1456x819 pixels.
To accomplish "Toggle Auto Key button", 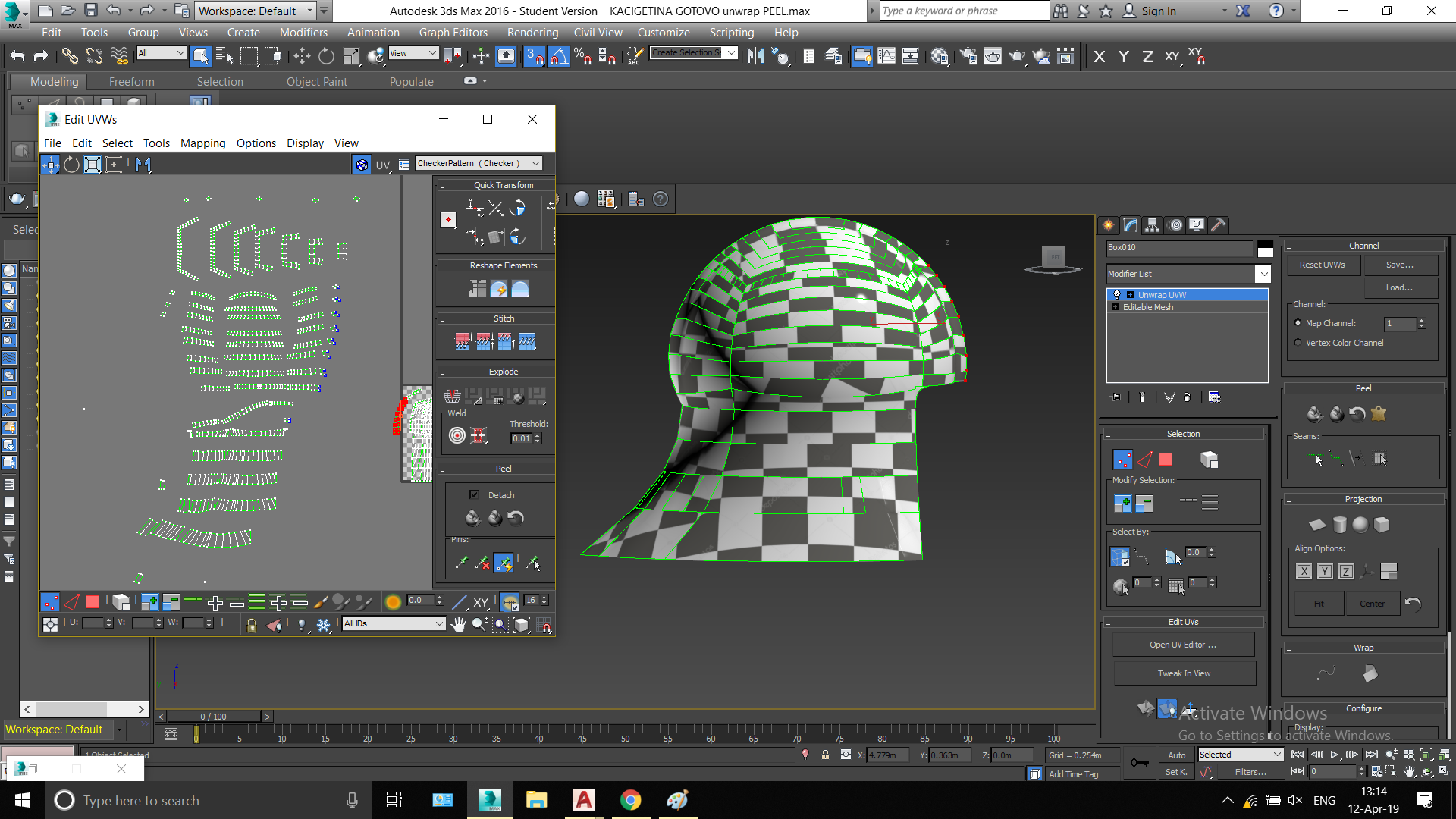I will pos(1177,755).
